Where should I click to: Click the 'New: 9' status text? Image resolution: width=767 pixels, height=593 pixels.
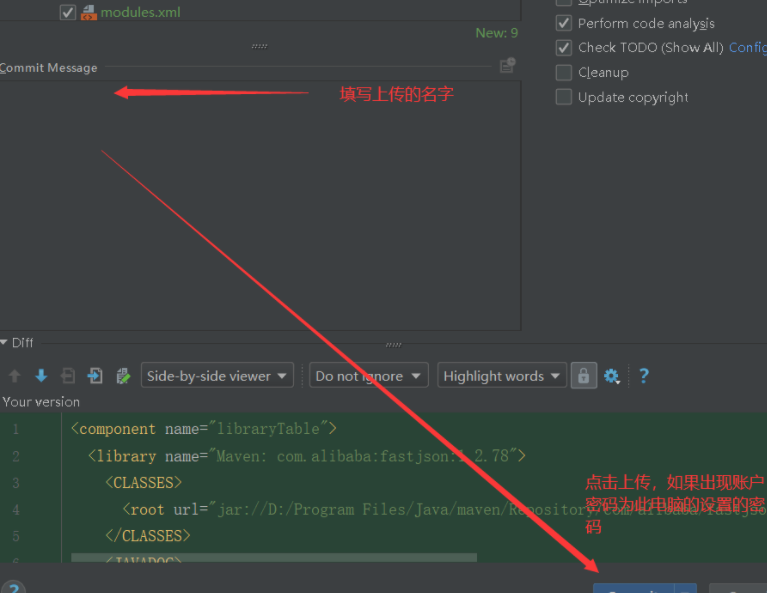coord(496,33)
